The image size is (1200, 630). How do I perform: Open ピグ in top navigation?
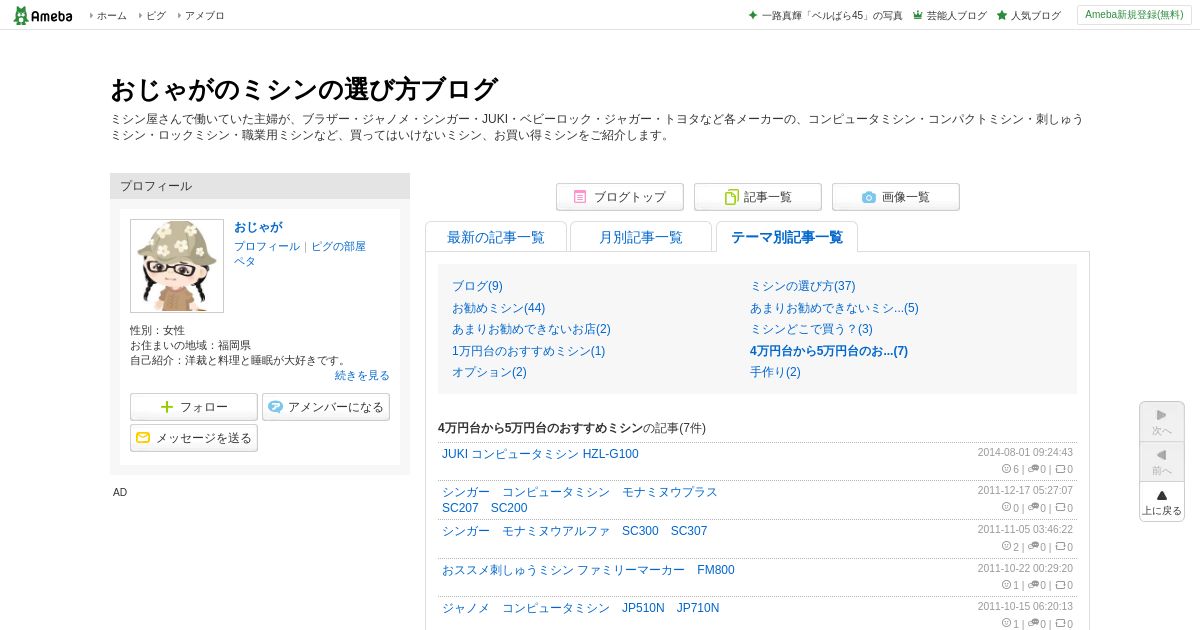coord(156,16)
